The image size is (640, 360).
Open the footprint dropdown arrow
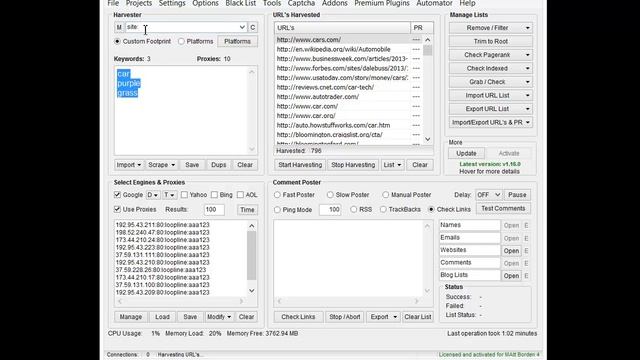pyautogui.click(x=242, y=27)
